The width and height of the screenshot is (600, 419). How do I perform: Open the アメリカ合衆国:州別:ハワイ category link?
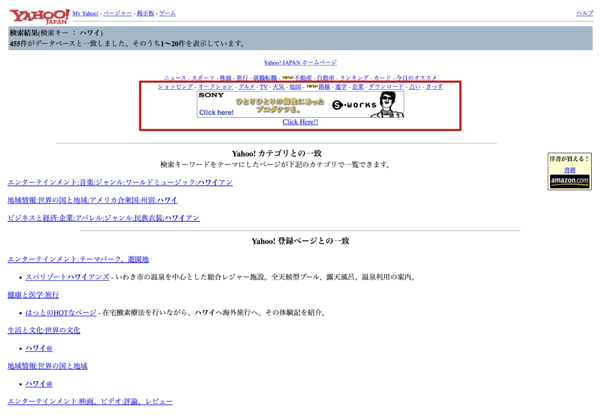(93, 200)
